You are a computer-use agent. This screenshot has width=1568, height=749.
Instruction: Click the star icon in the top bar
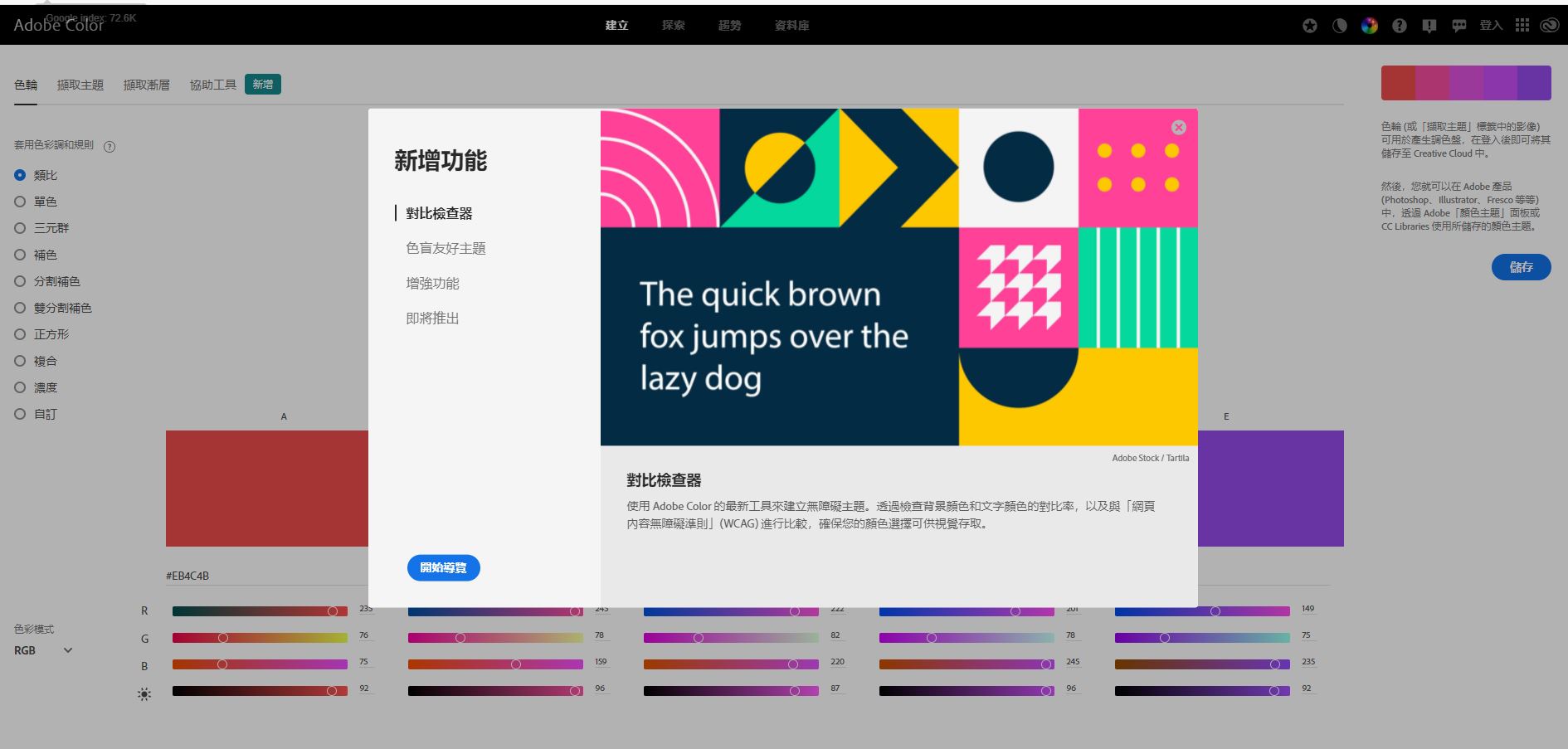click(1310, 26)
